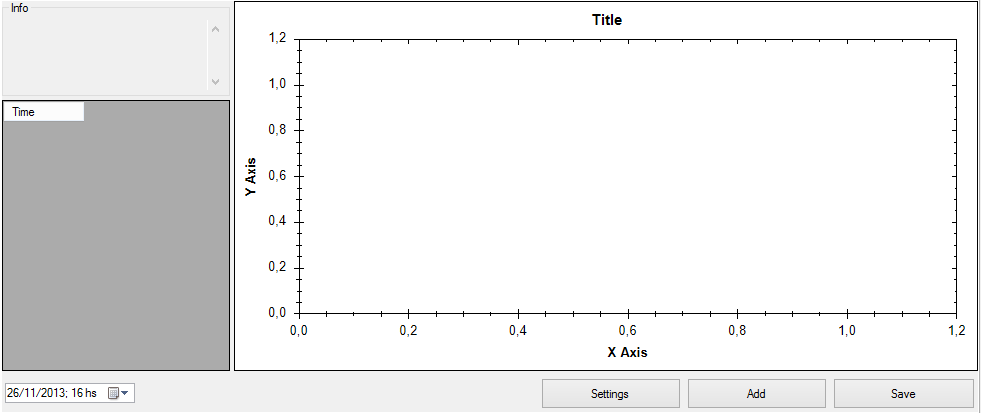
Task: Open the date picker calendar dropdown
Action: click(x=118, y=393)
